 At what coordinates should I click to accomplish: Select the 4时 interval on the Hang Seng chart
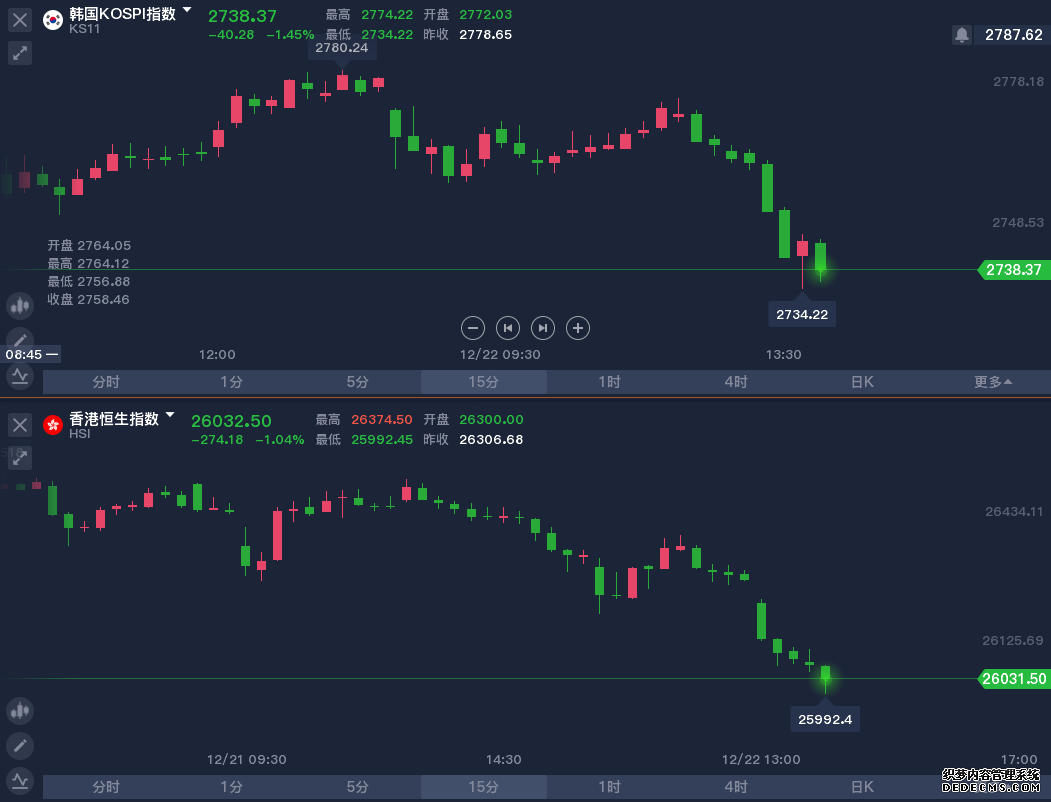click(x=736, y=787)
